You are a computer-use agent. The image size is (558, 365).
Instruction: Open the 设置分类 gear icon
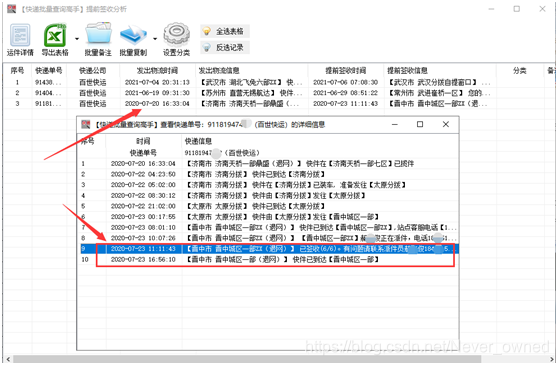point(177,39)
